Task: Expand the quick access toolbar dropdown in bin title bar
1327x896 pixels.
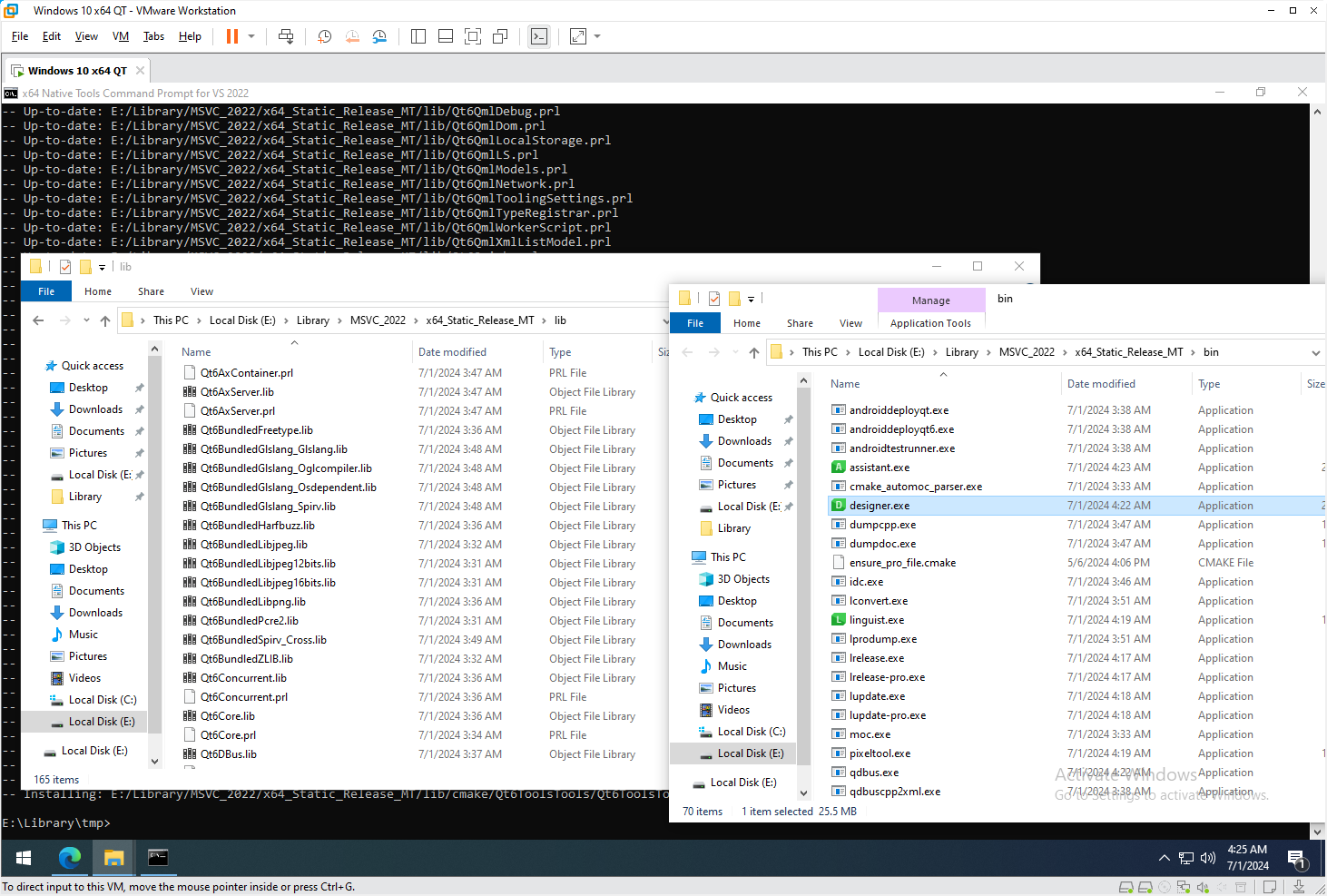Action: tap(751, 298)
